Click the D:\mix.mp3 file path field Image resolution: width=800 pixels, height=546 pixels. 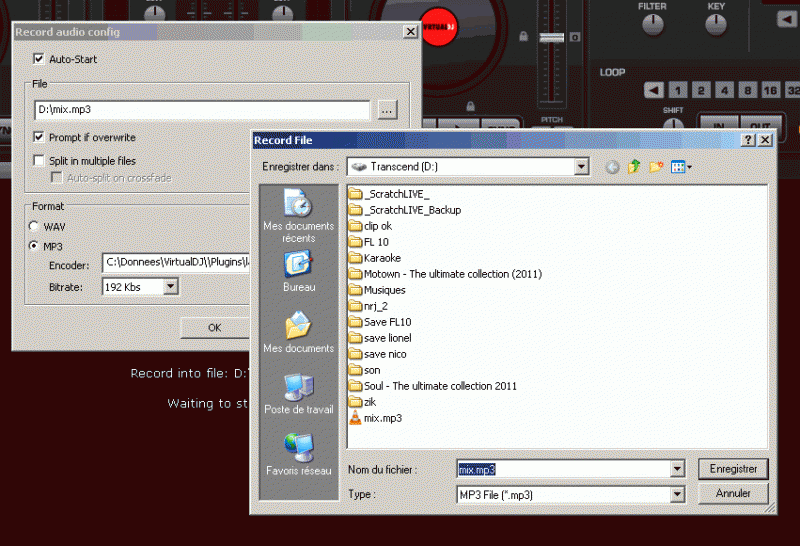coord(202,110)
